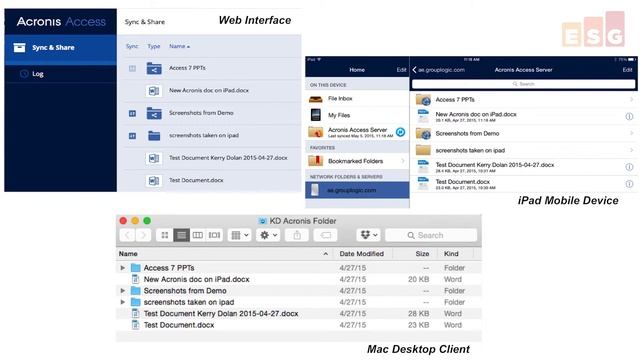The height and width of the screenshot is (360, 640).
Task: Click shared folder icon of Screenshots from Demo in web list
Action: [x=154, y=113]
